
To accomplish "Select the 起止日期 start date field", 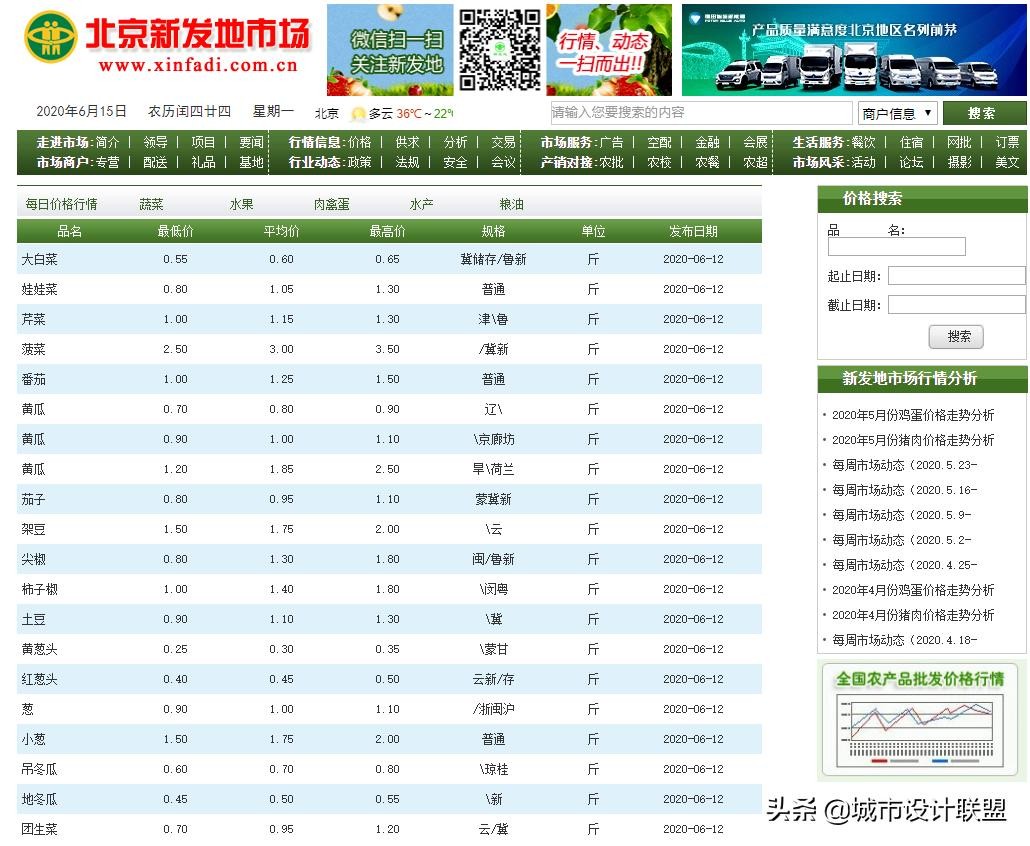I will (956, 276).
